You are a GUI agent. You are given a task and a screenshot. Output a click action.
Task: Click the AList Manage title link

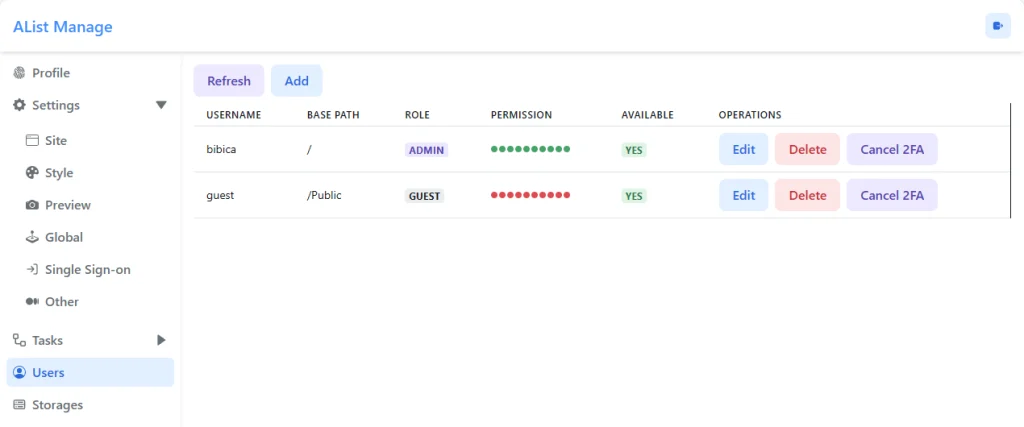click(63, 27)
